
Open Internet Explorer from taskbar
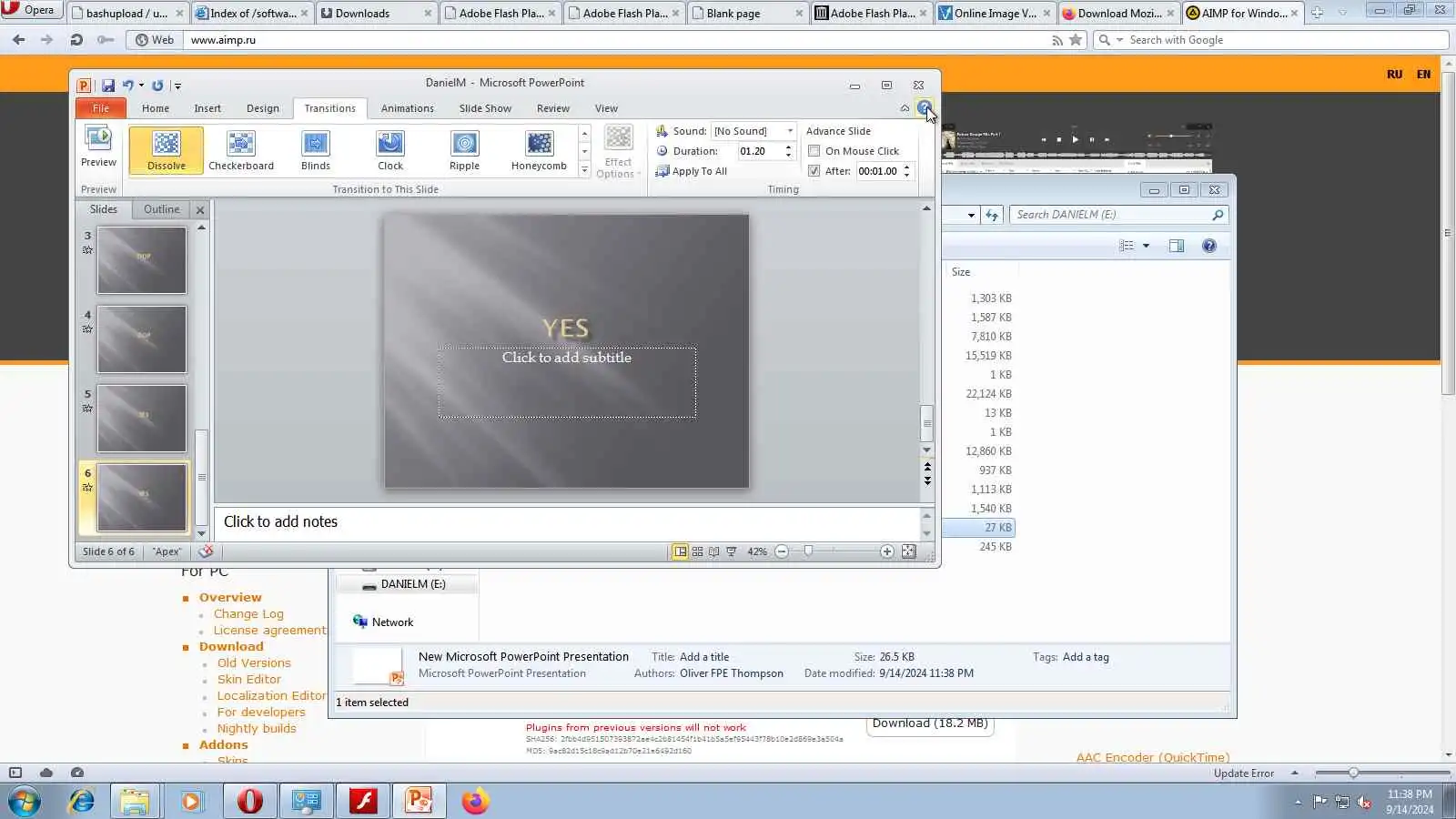click(x=82, y=801)
